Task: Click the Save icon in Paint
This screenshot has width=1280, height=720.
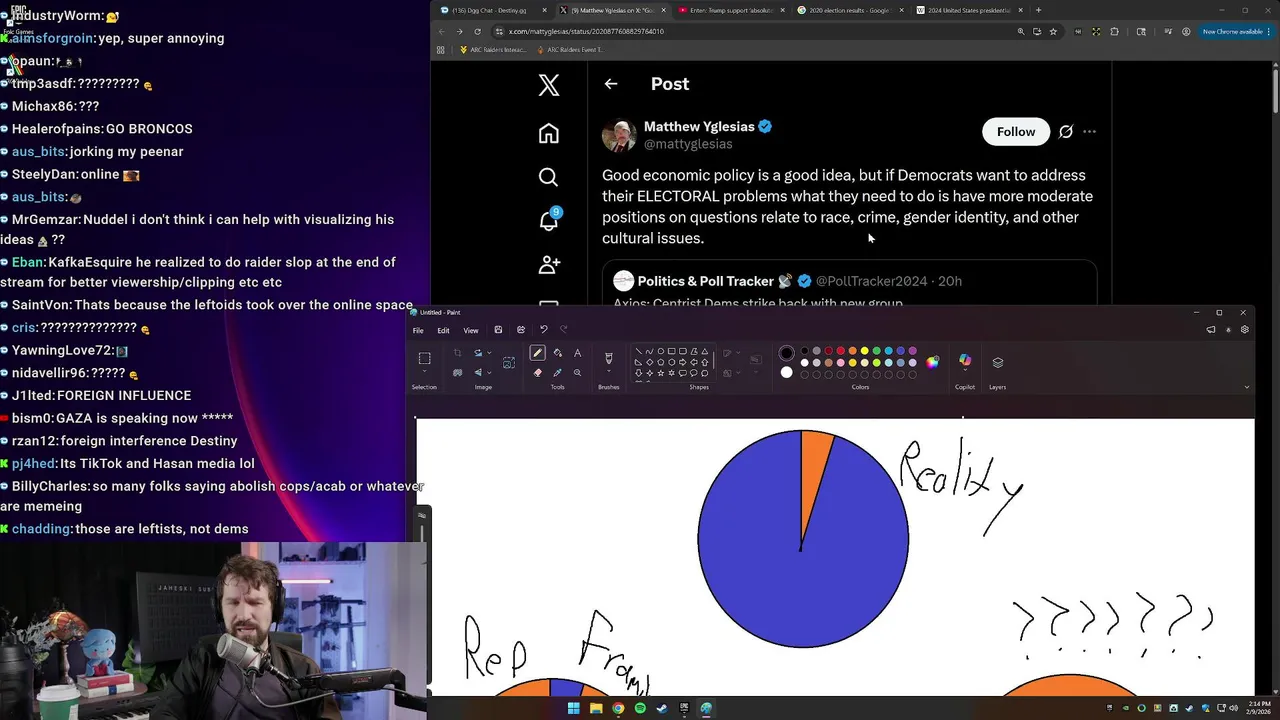Action: click(x=498, y=330)
